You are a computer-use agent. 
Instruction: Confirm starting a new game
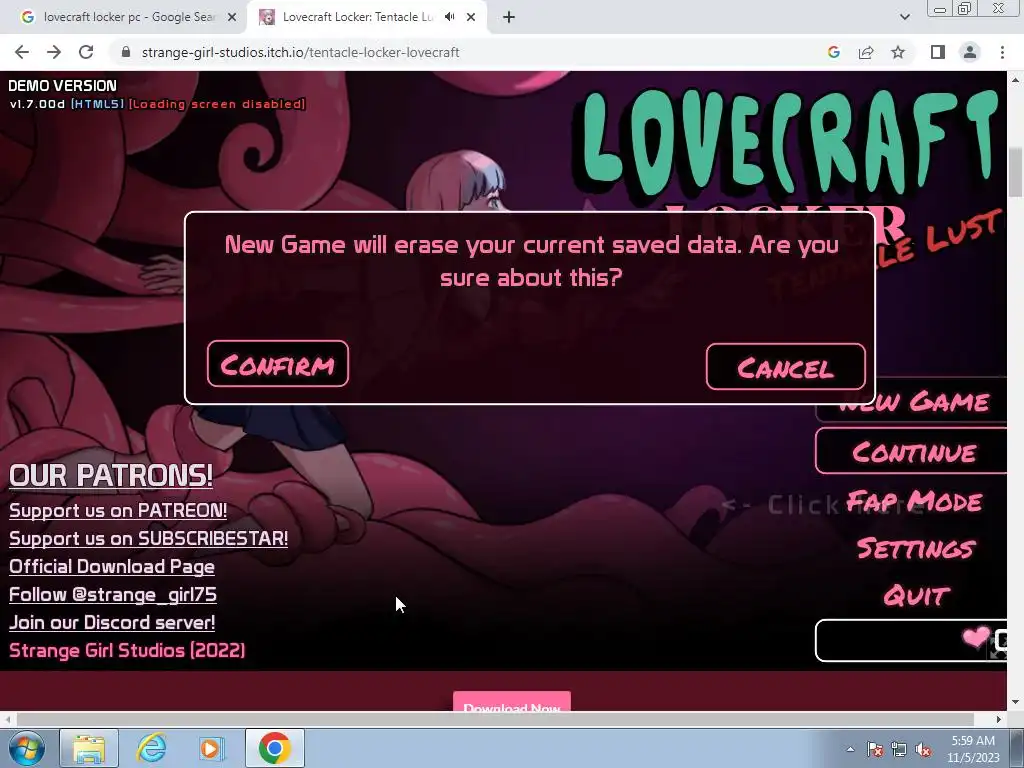[278, 364]
